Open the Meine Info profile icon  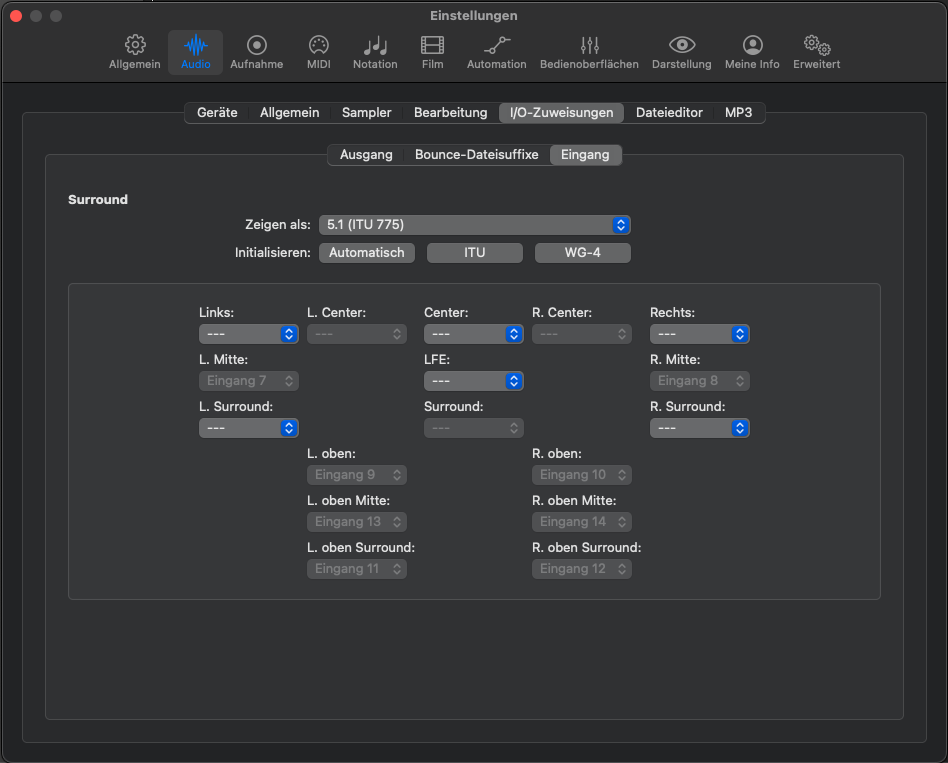[752, 46]
